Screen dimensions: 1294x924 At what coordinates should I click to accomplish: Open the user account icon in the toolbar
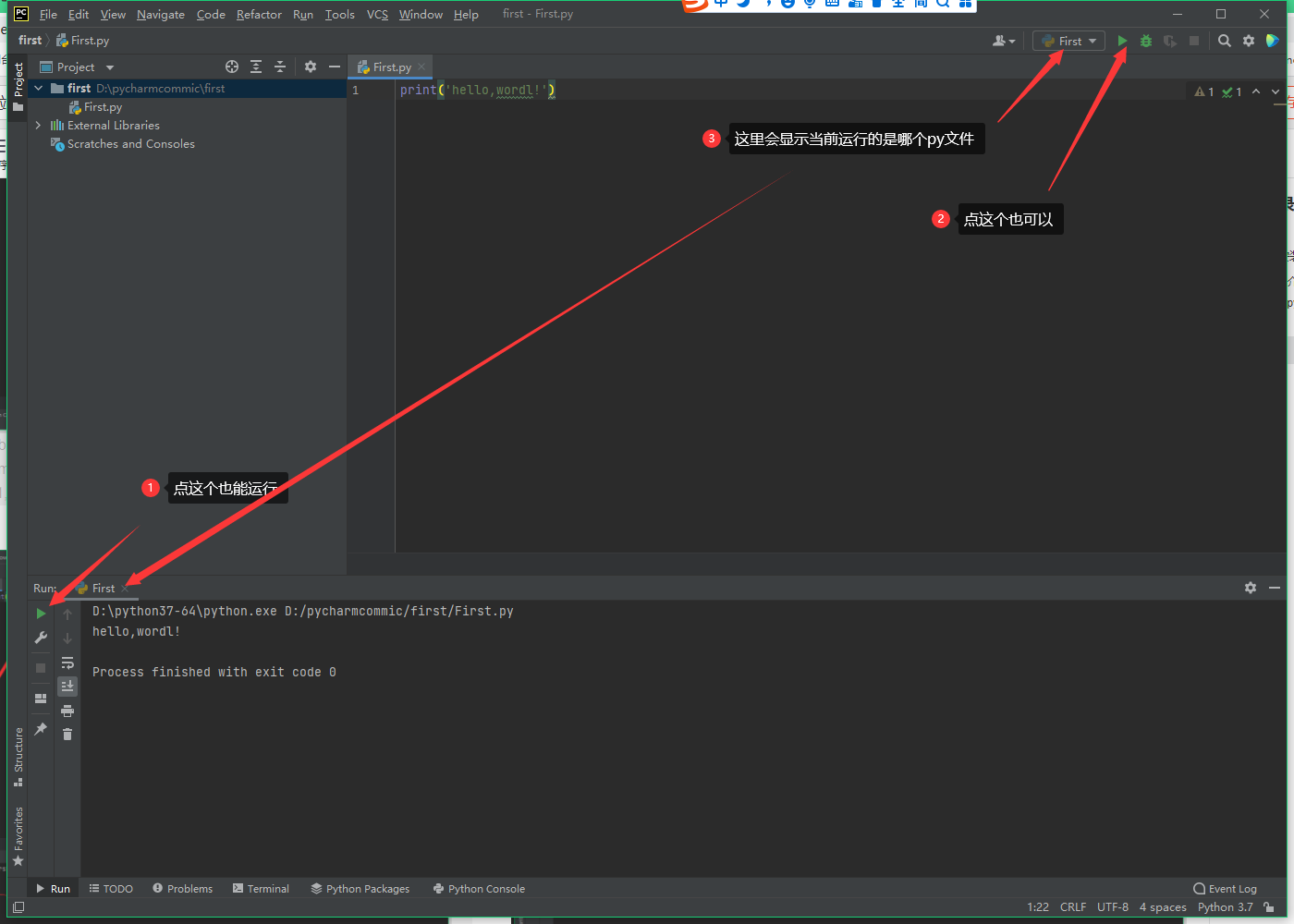[x=1003, y=41]
